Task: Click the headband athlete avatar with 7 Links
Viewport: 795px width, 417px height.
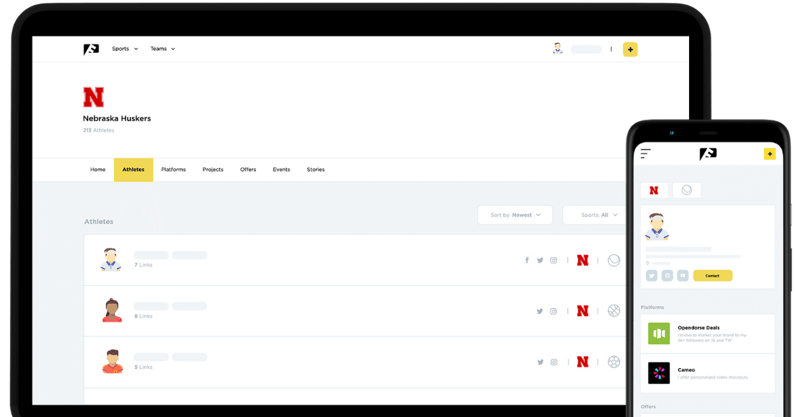Action: click(x=111, y=260)
